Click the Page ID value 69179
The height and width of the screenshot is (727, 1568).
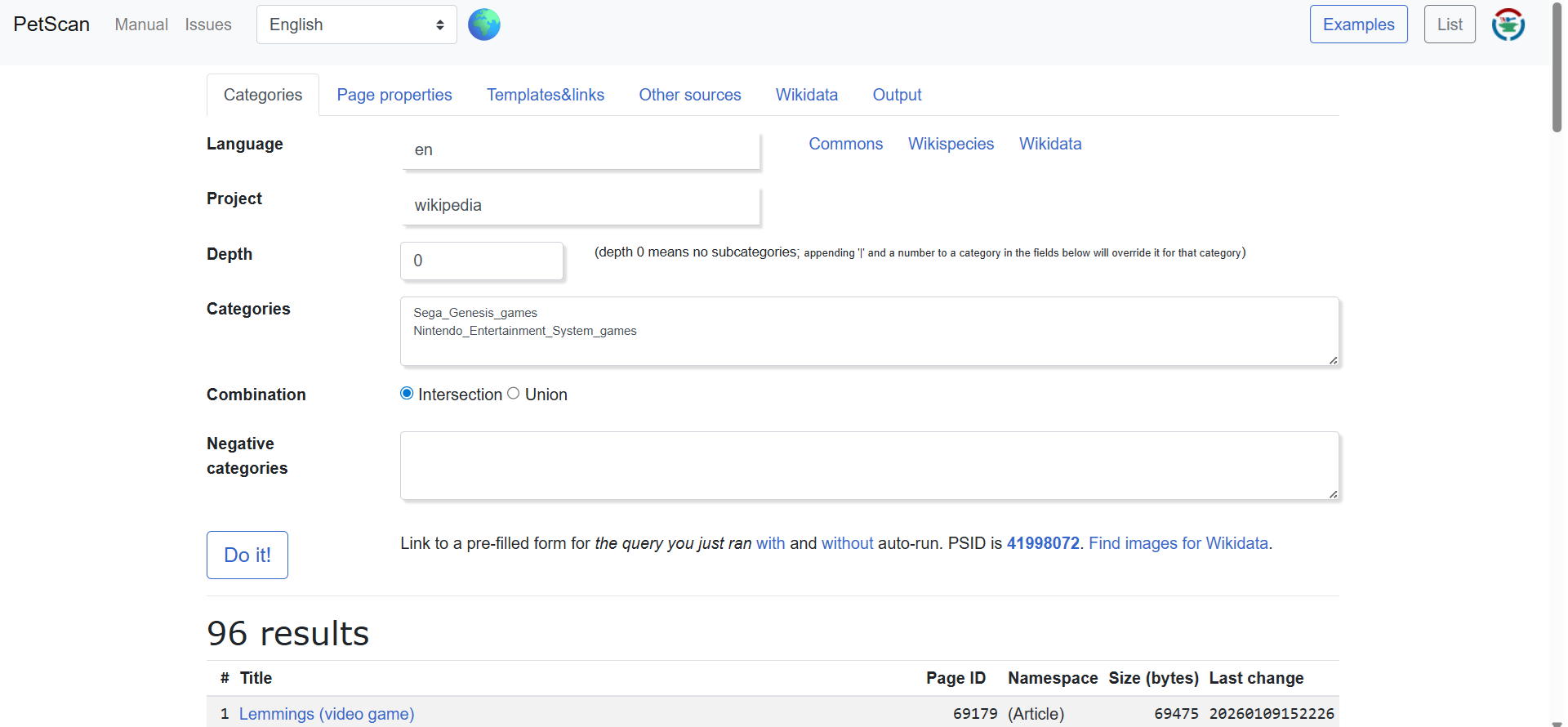coord(975,714)
